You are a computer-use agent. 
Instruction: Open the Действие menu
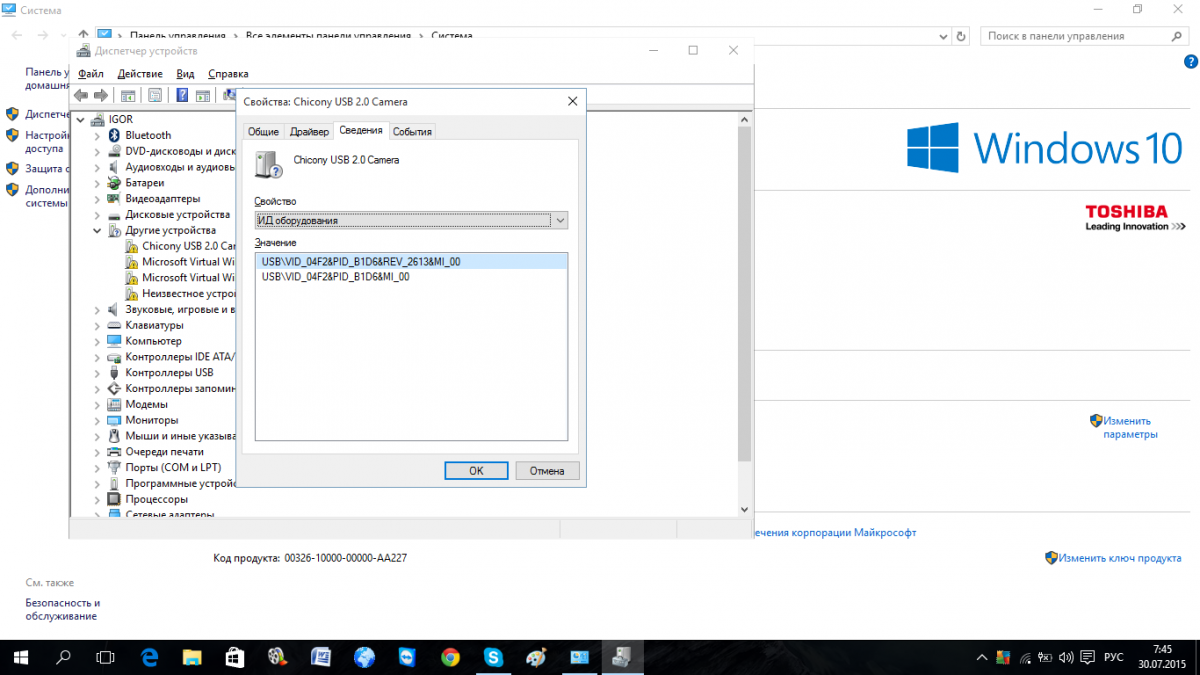[x=140, y=73]
